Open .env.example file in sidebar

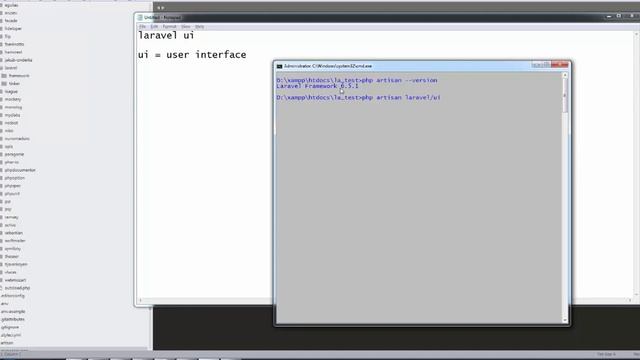tap(13, 311)
